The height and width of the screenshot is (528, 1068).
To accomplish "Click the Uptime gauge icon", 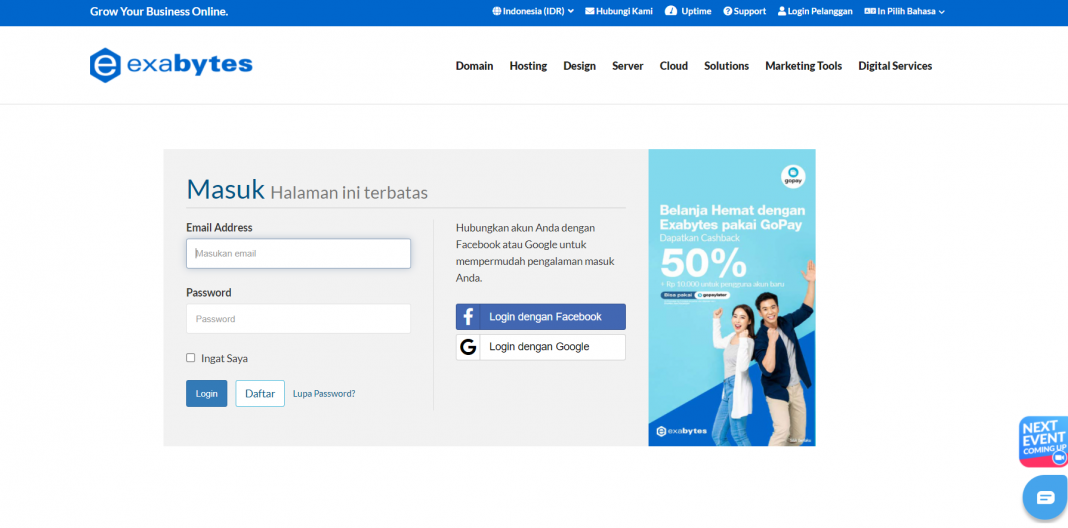I will (x=671, y=11).
